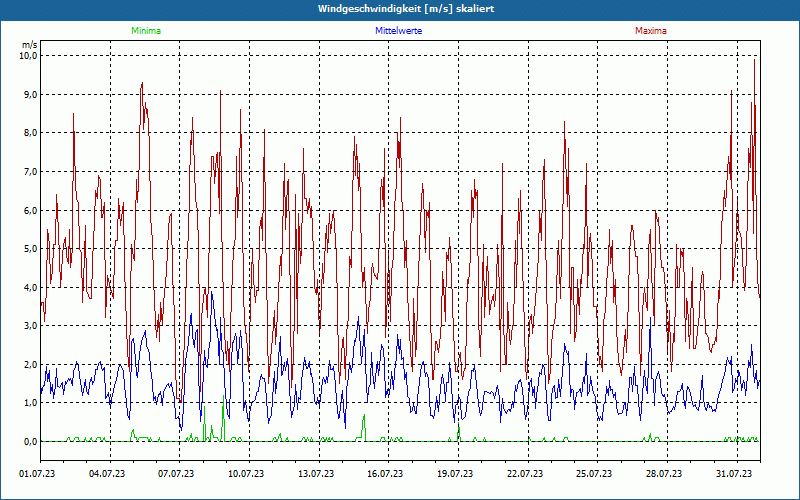This screenshot has height=500, width=800.
Task: Click the chart title Windgeschwindigkeit [m/s] skaliert
Action: coord(406,9)
